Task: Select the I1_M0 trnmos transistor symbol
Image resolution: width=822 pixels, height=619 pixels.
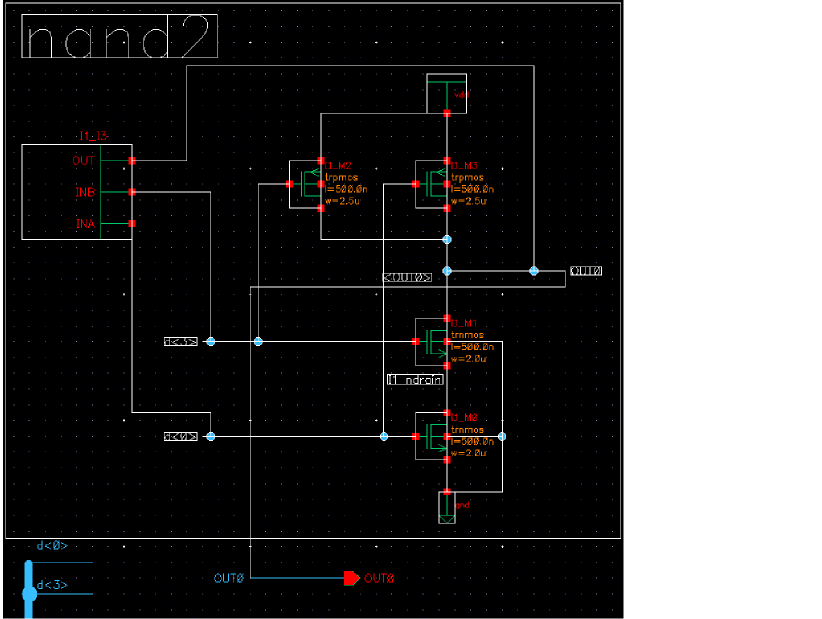Action: [431, 436]
